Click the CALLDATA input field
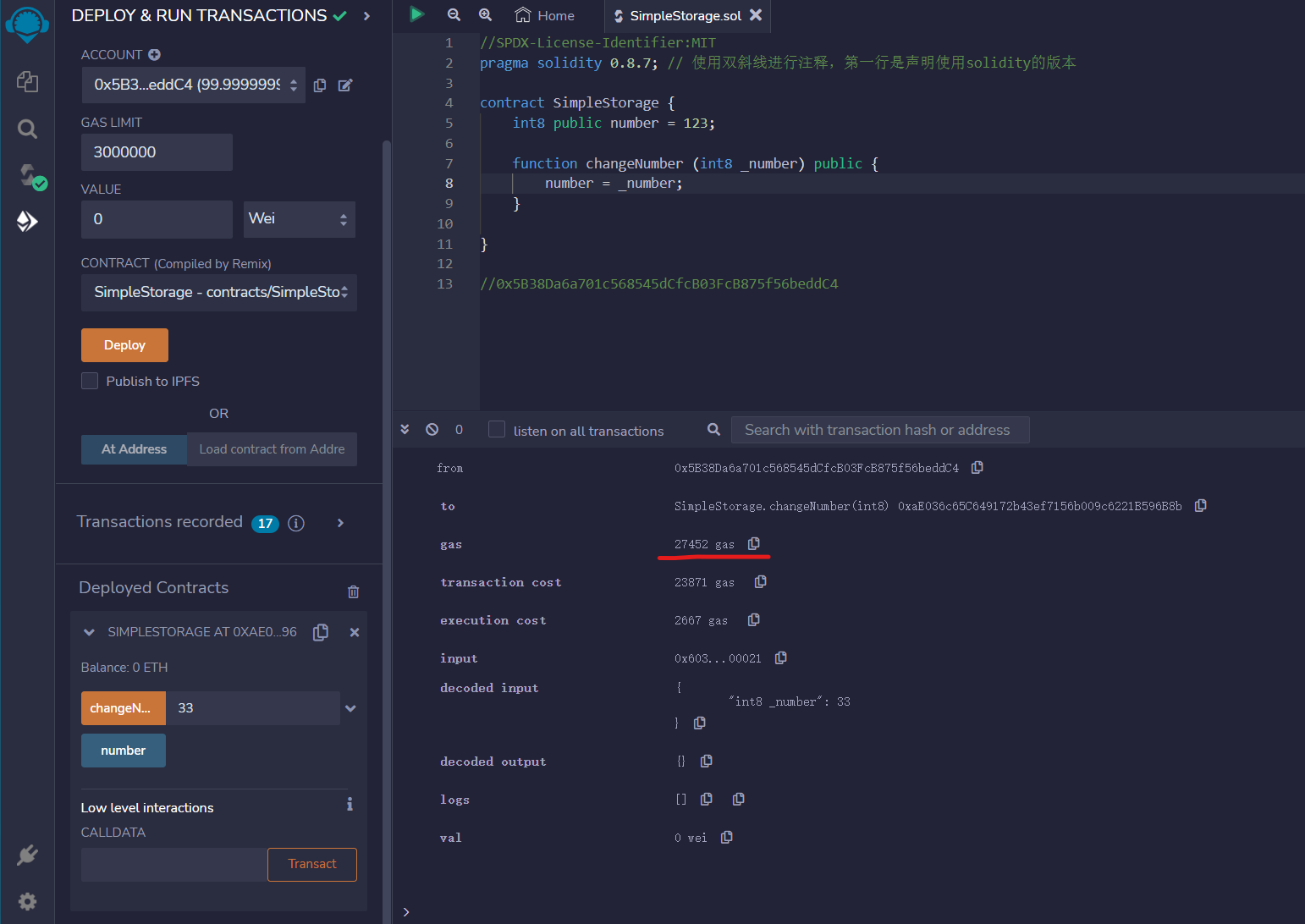 click(x=174, y=865)
